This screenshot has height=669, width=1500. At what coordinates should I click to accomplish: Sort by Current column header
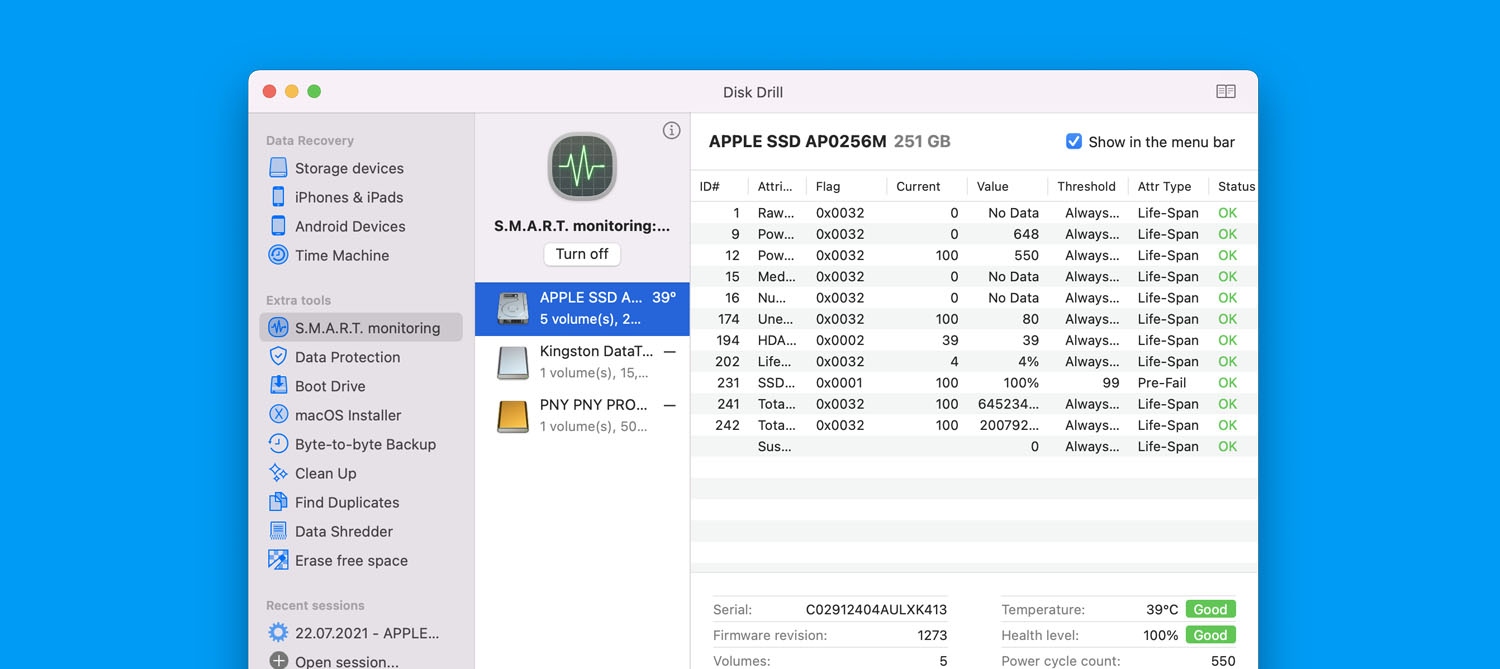tap(927, 186)
